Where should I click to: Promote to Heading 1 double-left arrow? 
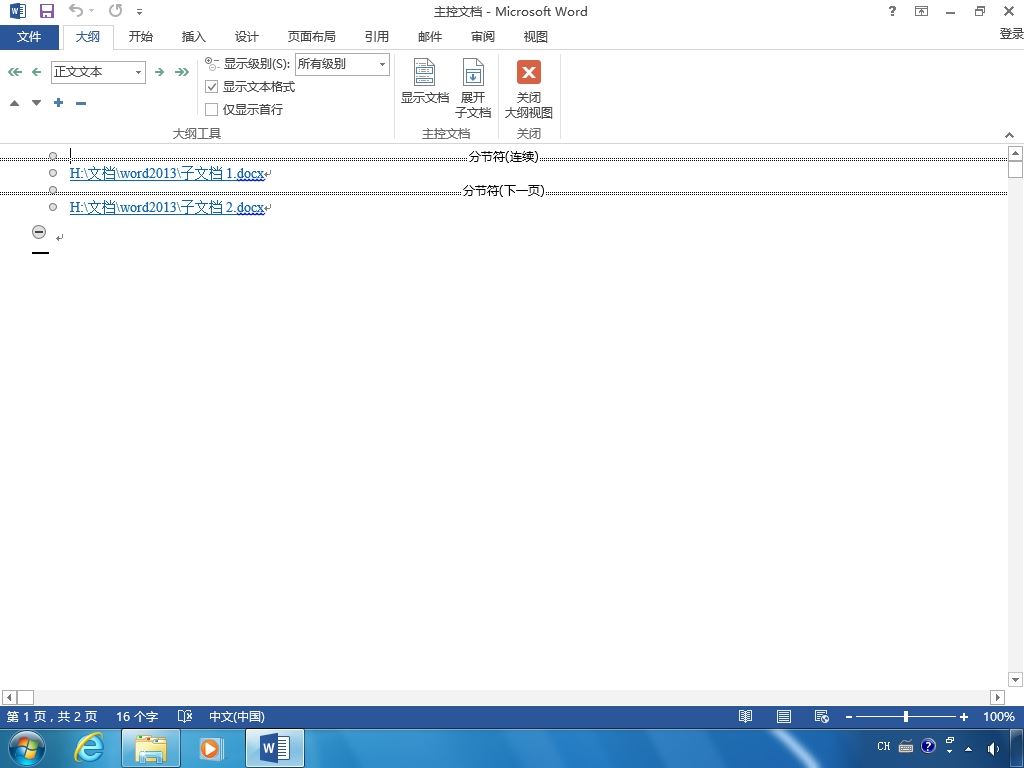[14, 72]
